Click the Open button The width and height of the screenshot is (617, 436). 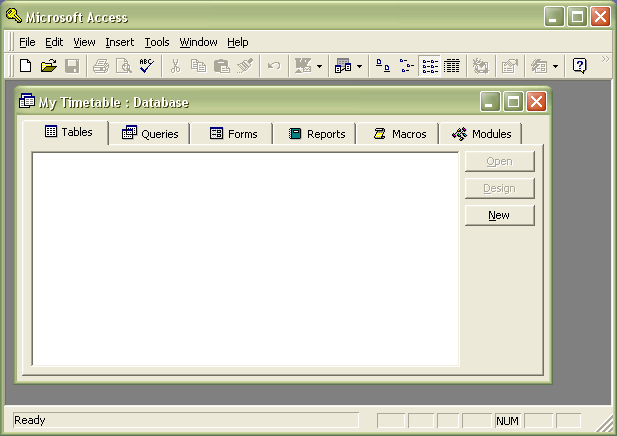(500, 161)
